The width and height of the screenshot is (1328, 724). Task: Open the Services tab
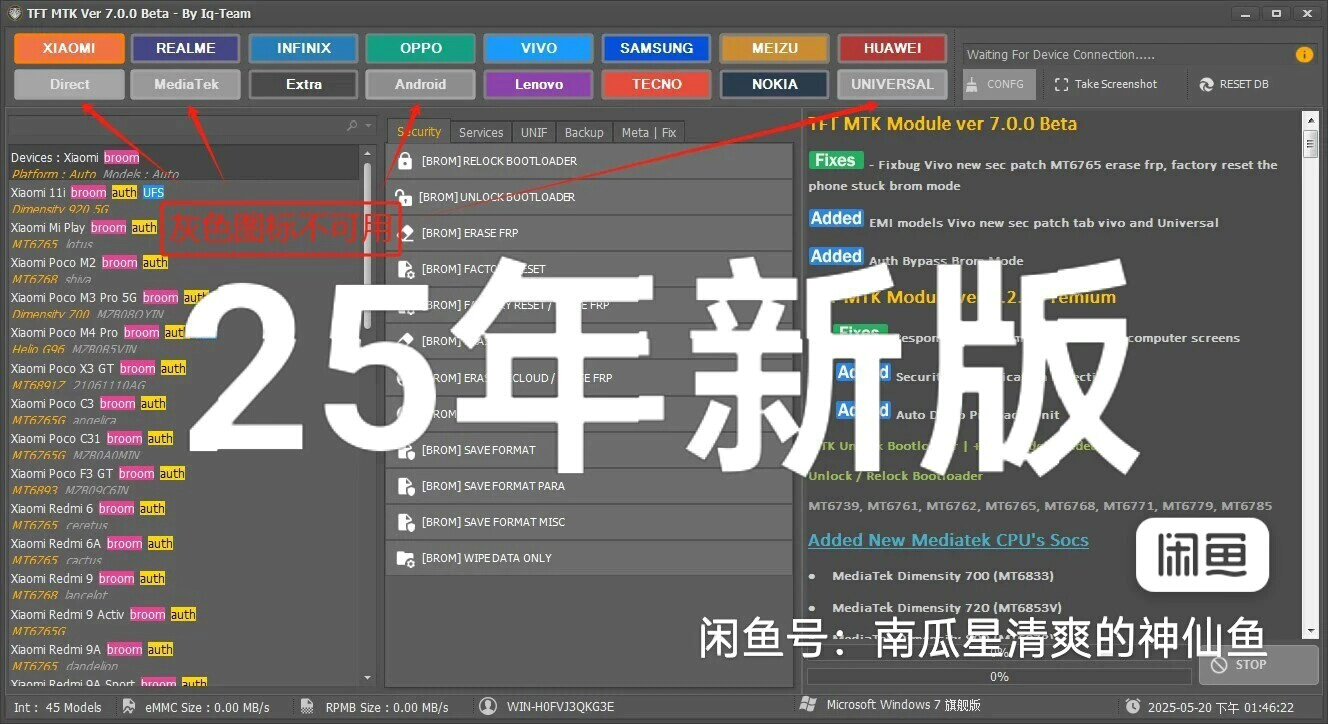(x=481, y=132)
